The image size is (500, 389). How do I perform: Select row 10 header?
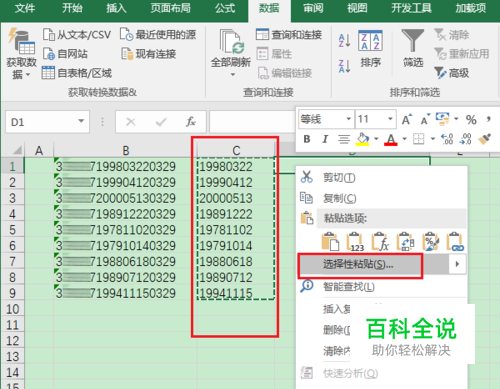tap(13, 309)
